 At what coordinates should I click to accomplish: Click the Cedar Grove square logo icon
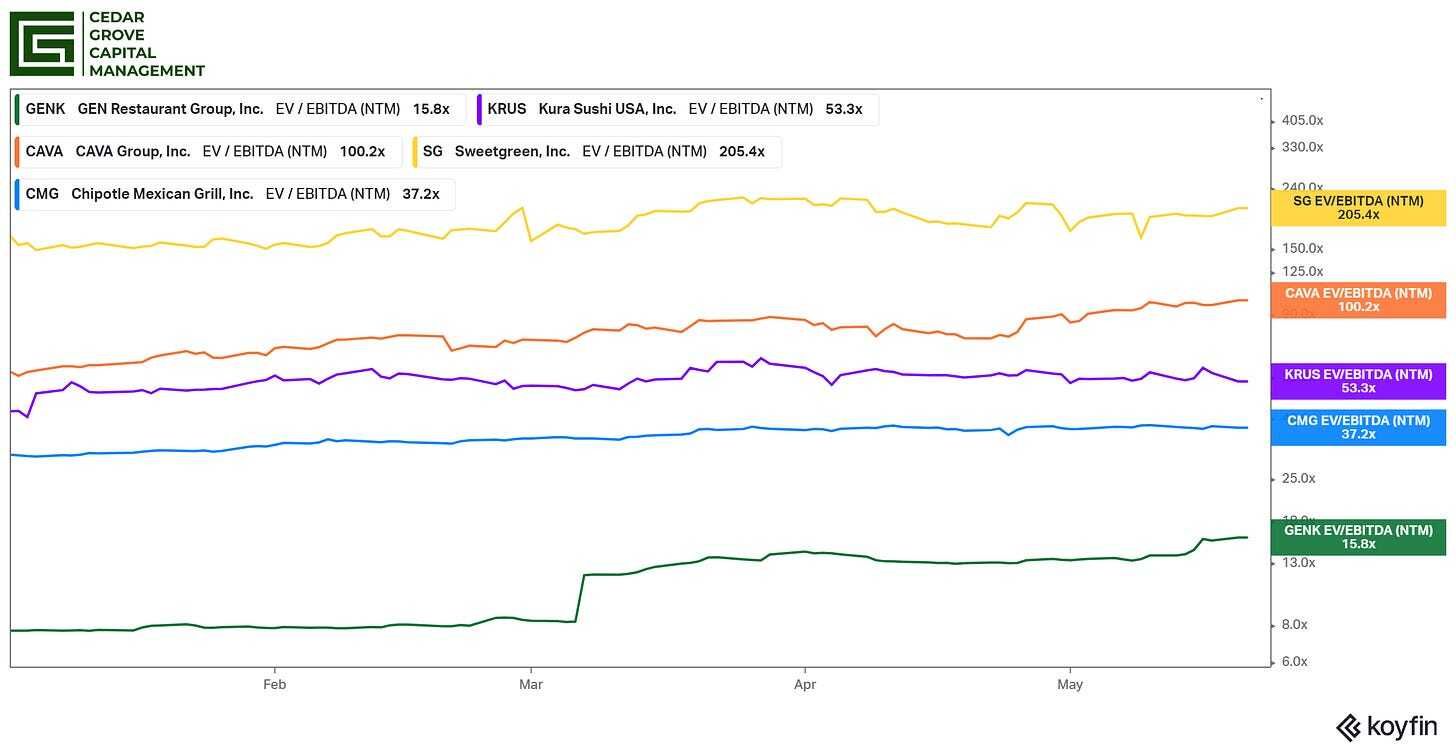42,44
